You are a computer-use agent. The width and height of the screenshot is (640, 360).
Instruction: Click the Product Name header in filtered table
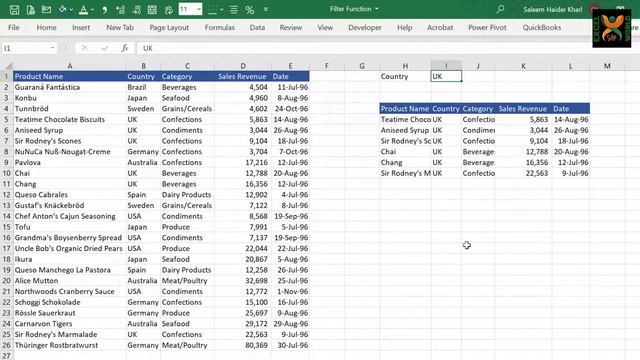pyautogui.click(x=405, y=109)
